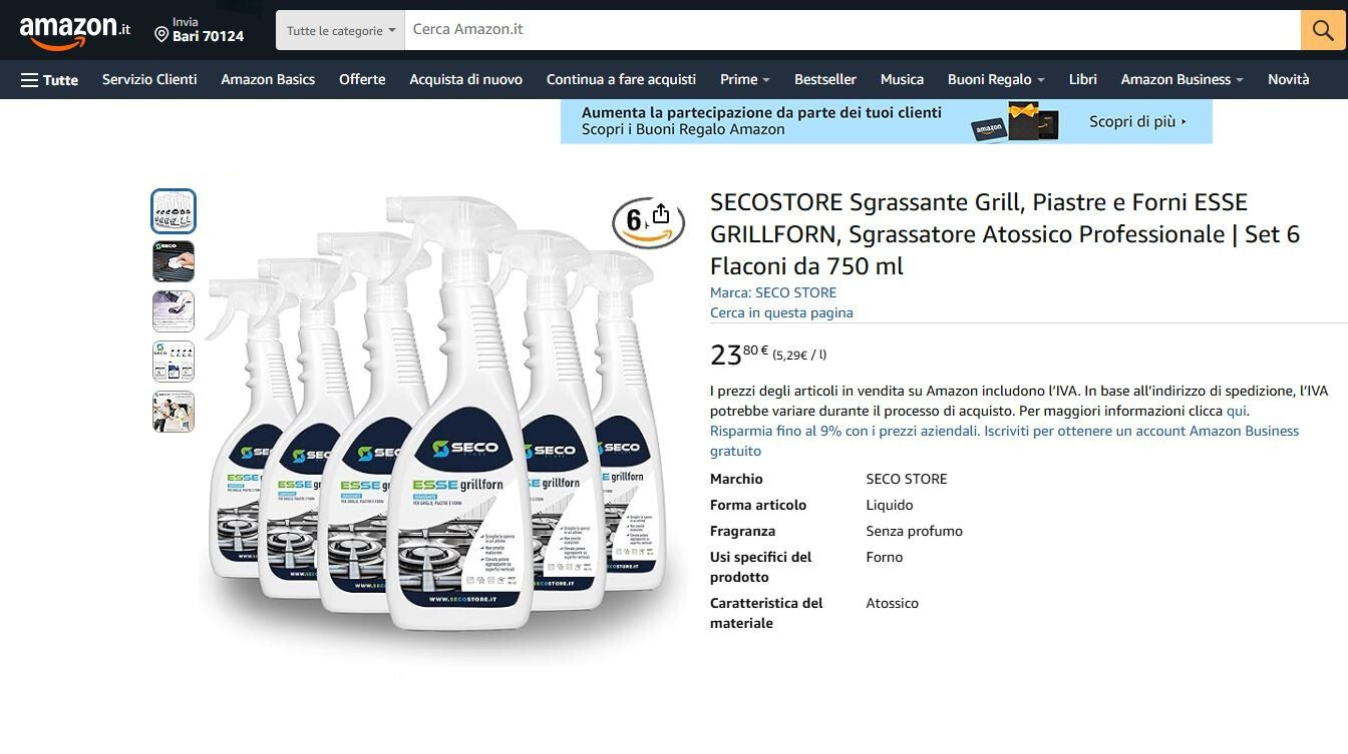Select the first product thumbnail with six bottles
This screenshot has width=1348, height=754.
click(173, 211)
